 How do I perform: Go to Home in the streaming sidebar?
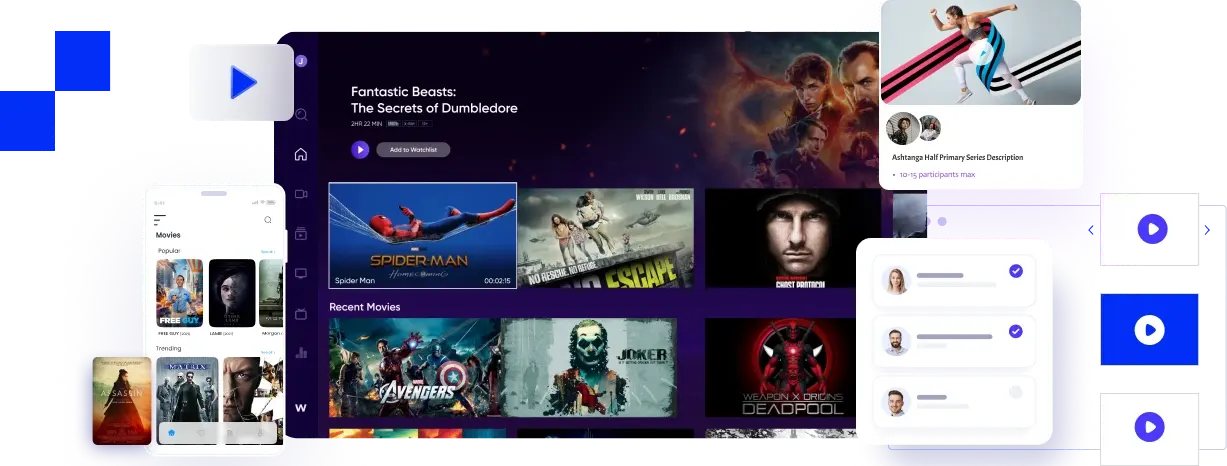point(301,154)
